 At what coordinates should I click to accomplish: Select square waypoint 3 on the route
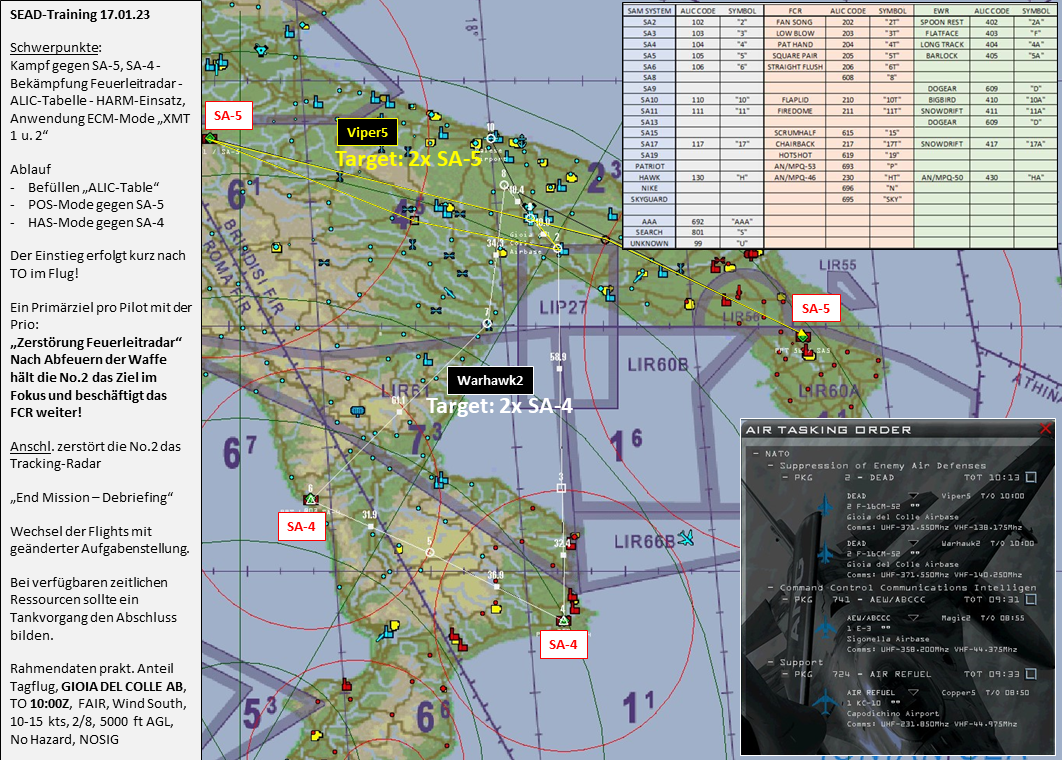click(x=561, y=488)
